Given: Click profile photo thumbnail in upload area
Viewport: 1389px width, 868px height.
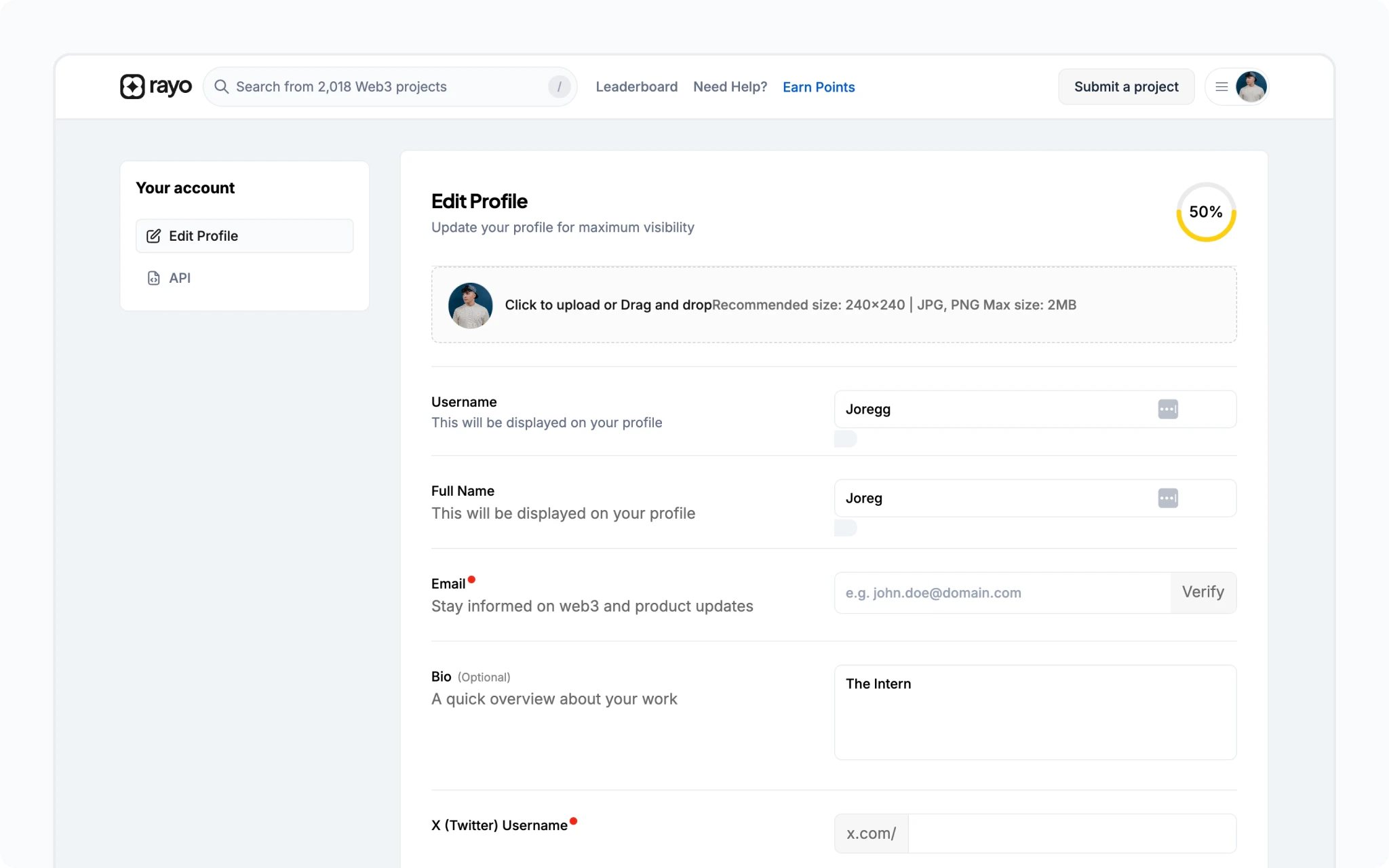Looking at the screenshot, I should (470, 305).
